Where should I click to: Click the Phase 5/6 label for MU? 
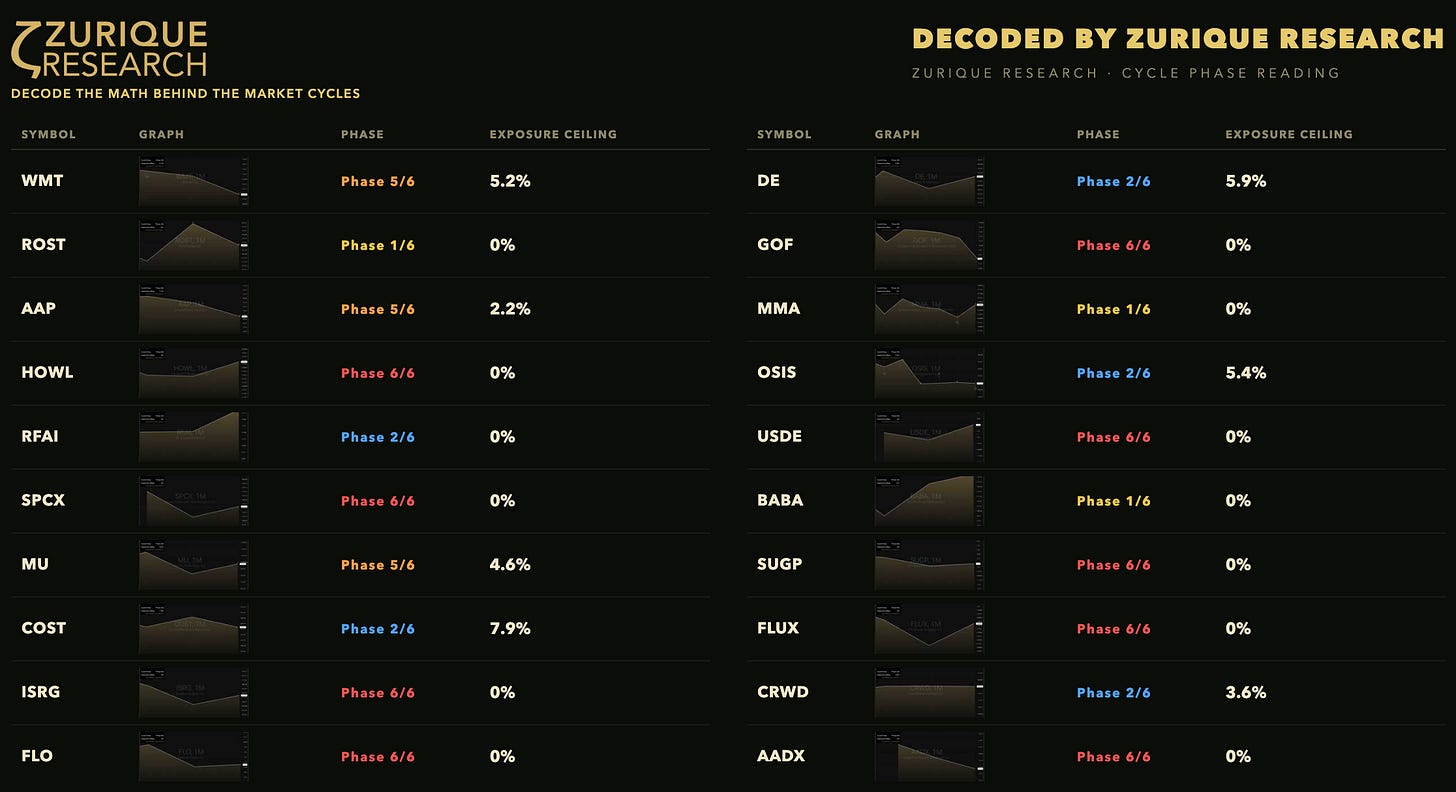(377, 565)
